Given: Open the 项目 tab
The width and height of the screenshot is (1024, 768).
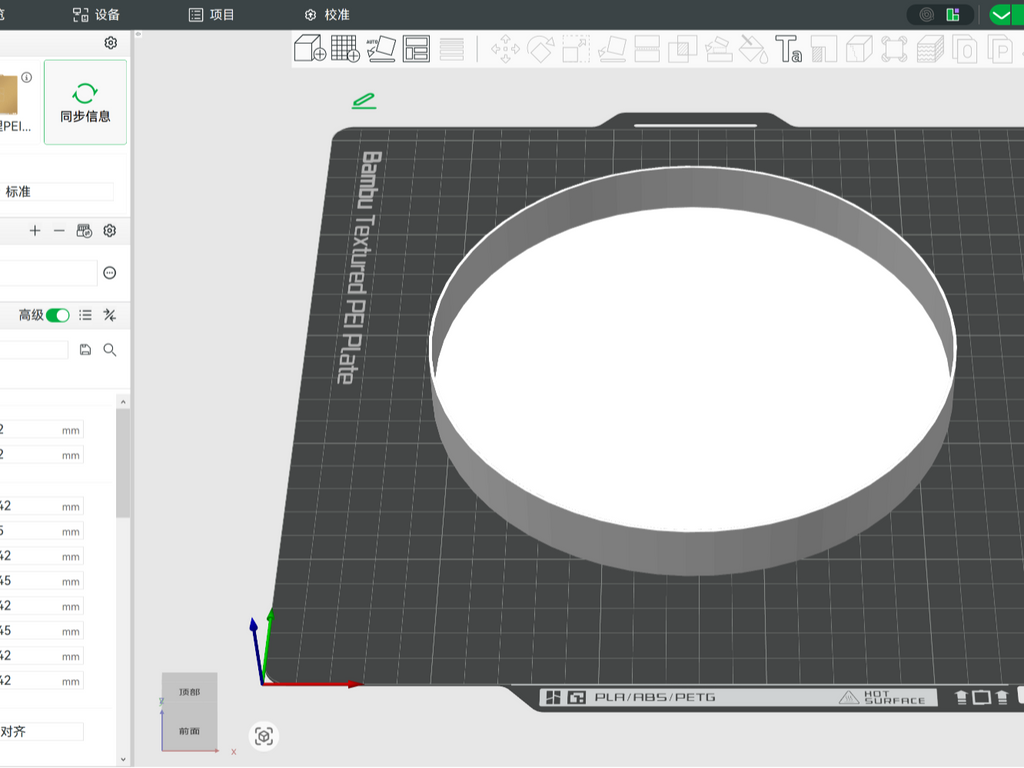Looking at the screenshot, I should point(212,14).
